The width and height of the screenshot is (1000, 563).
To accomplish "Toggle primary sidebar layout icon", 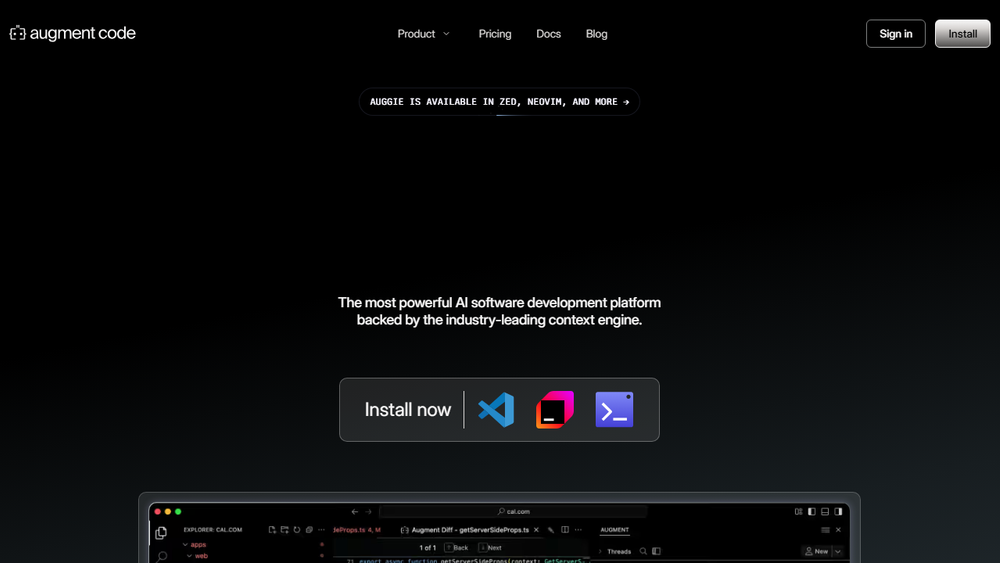I will point(812,511).
